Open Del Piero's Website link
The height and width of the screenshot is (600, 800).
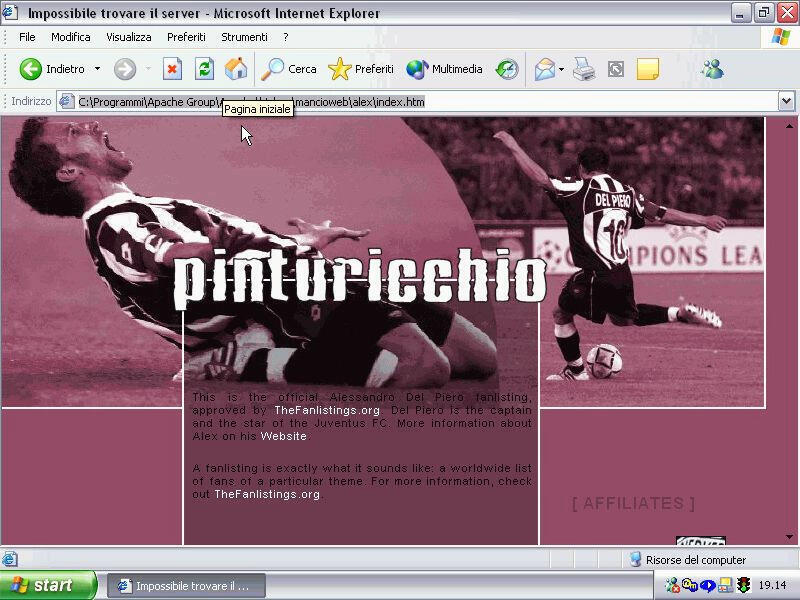[x=283, y=436]
